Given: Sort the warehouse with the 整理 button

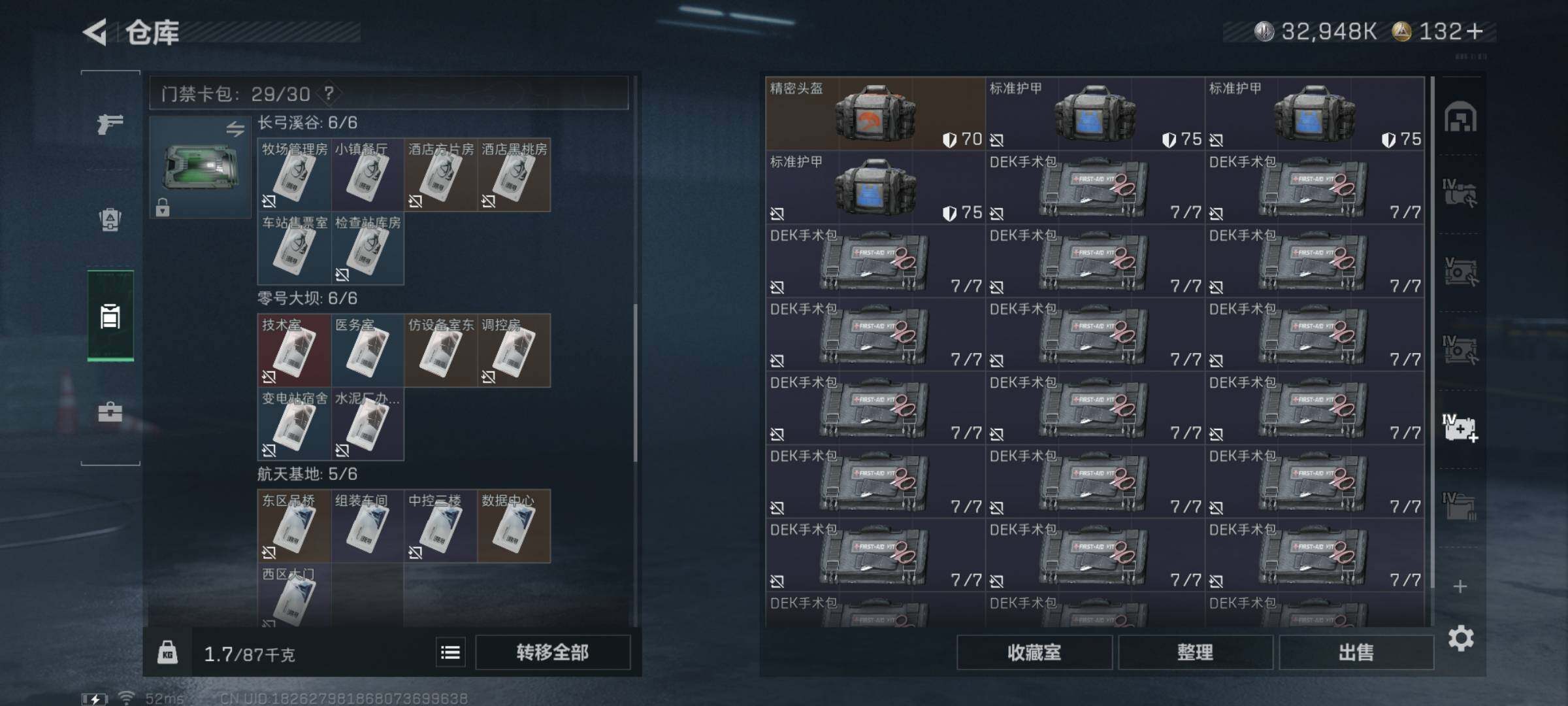Looking at the screenshot, I should pyautogui.click(x=1195, y=652).
